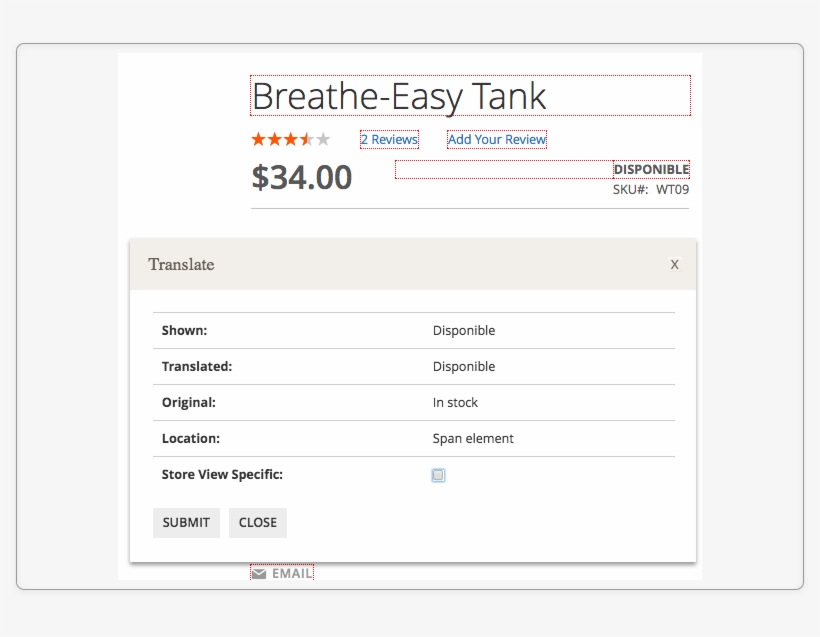820x637 pixels.
Task: Click the Translated value field showing Disponible
Action: pos(463,366)
